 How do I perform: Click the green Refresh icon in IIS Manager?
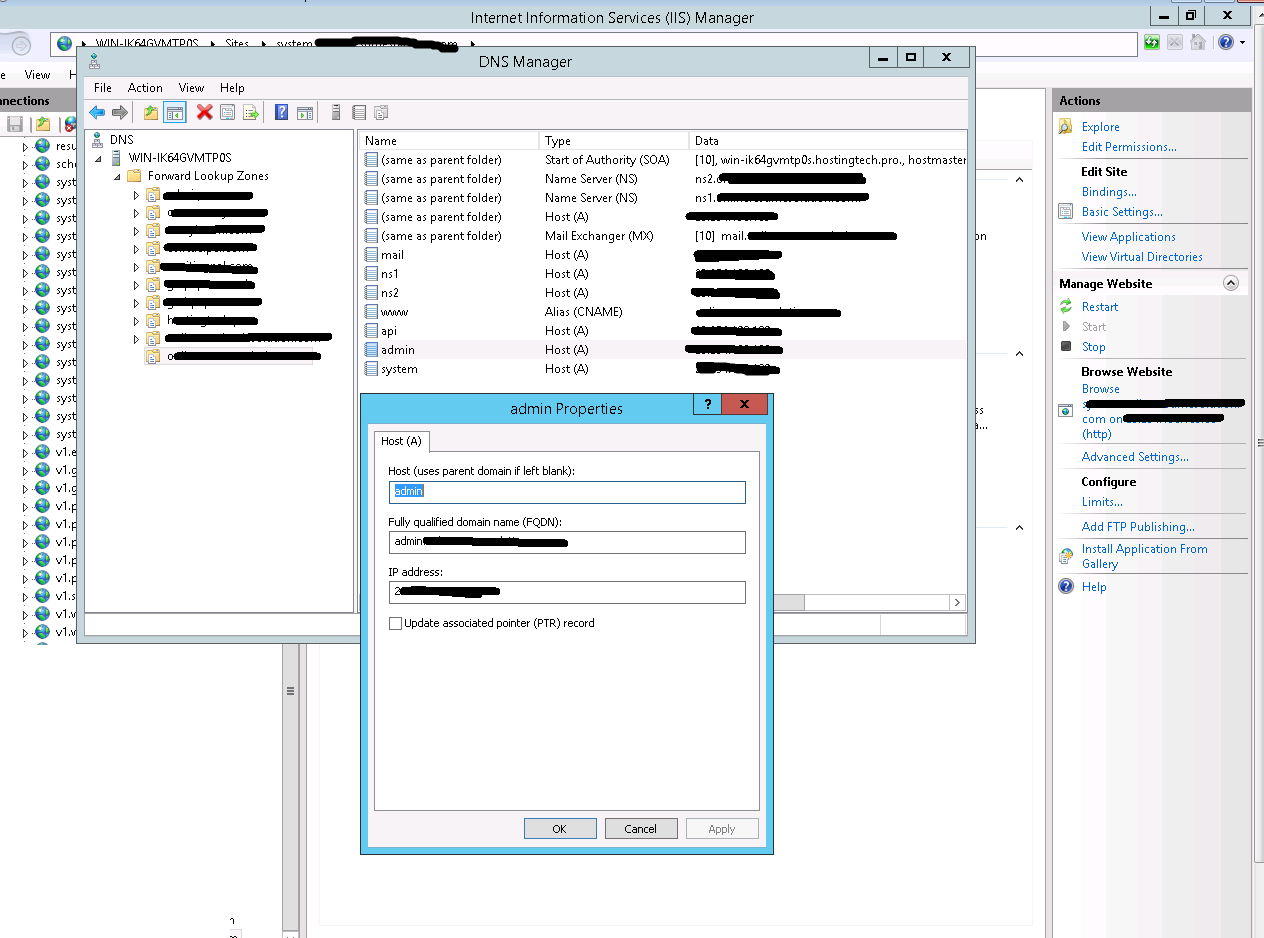pos(1151,42)
